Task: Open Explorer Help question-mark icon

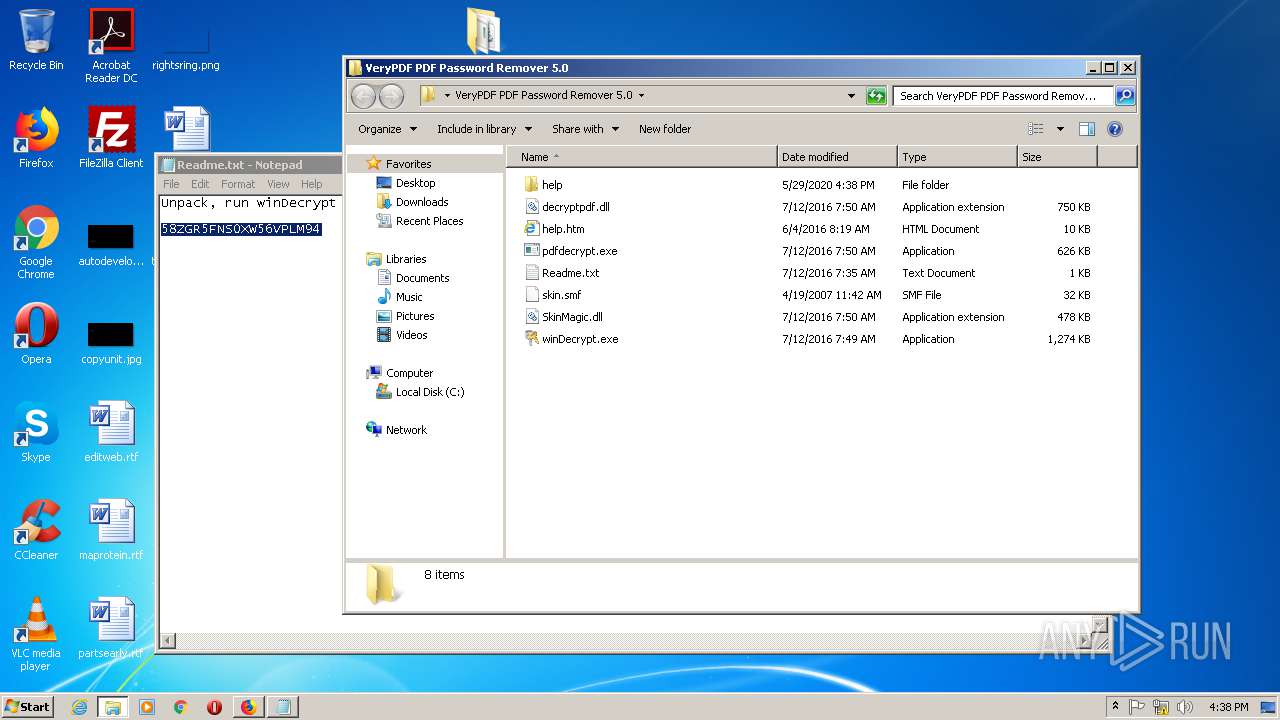Action: pyautogui.click(x=1115, y=129)
